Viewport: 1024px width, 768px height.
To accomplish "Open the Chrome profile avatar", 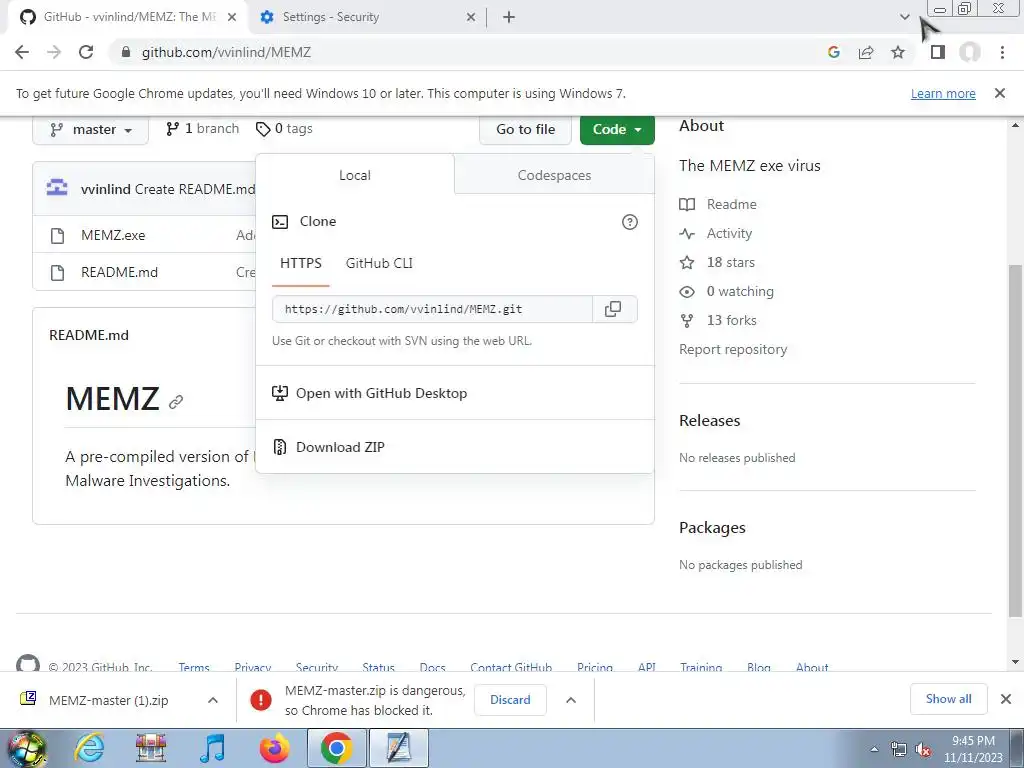I will tap(970, 52).
